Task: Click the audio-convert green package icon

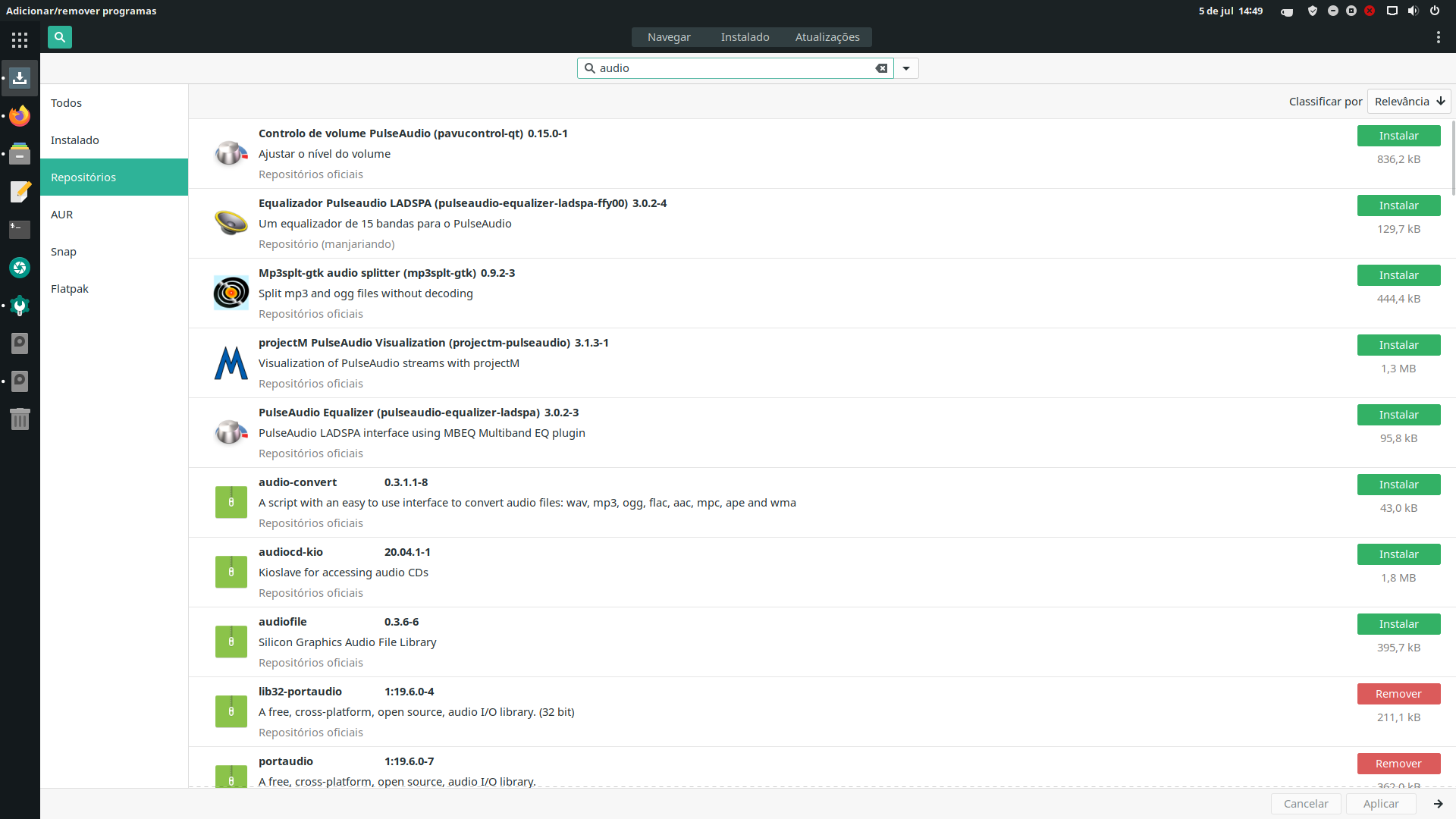Action: coord(231,502)
